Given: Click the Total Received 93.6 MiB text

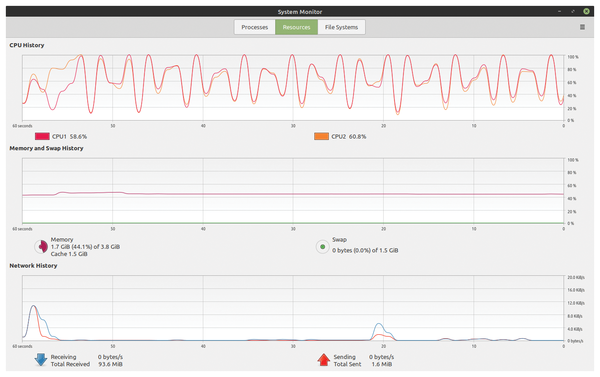Looking at the screenshot, I should pos(86,364).
